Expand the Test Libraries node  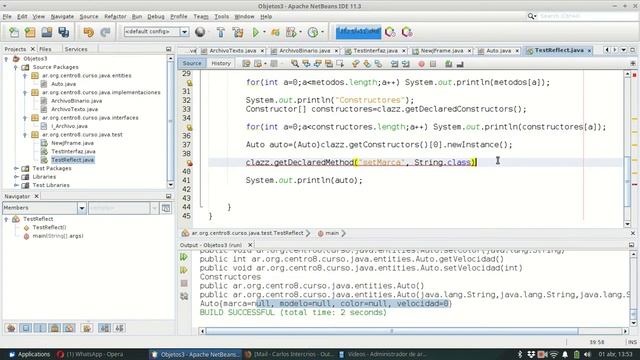click(x=16, y=185)
